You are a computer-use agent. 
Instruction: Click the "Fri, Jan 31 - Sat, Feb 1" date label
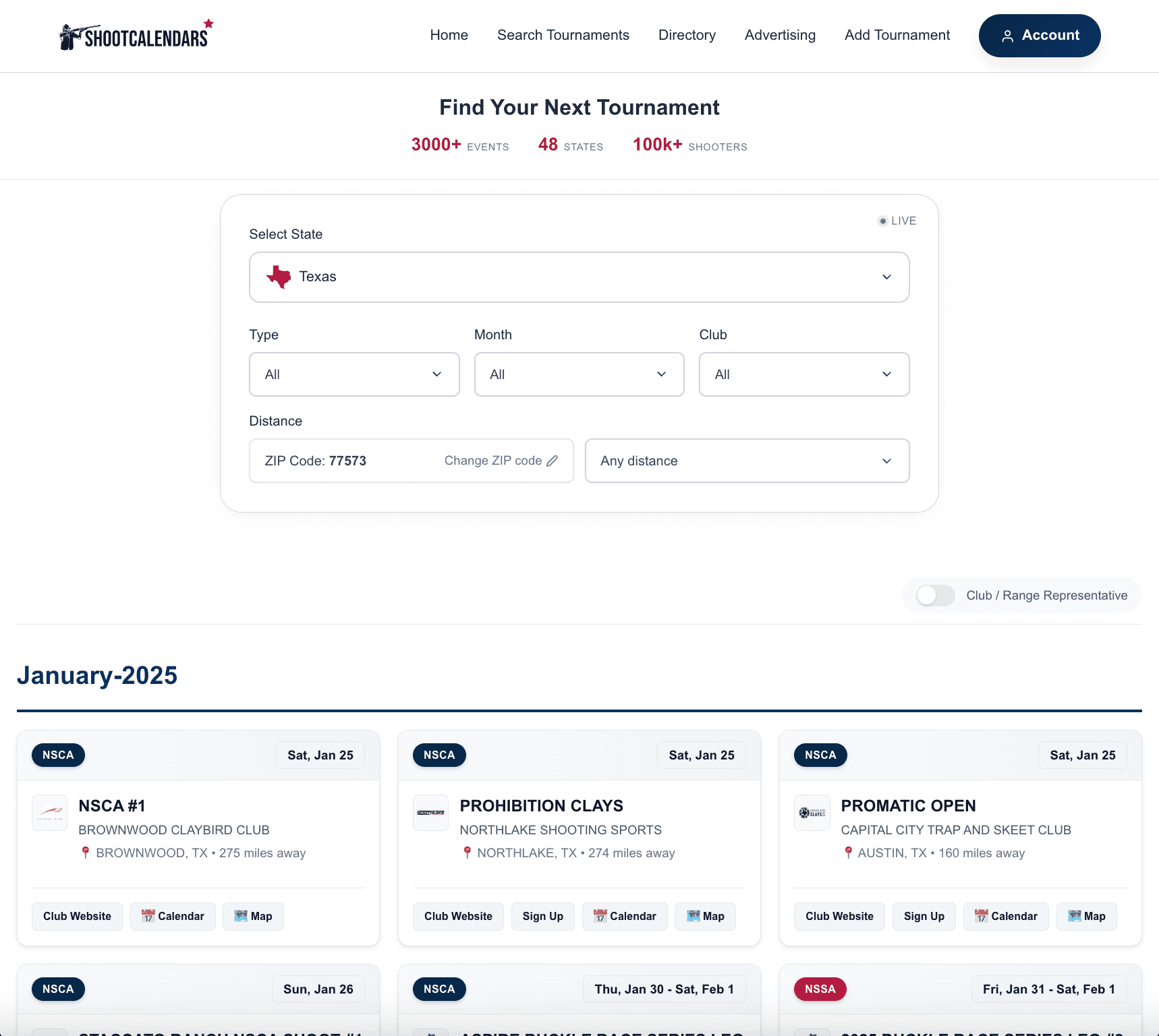pos(1049,989)
